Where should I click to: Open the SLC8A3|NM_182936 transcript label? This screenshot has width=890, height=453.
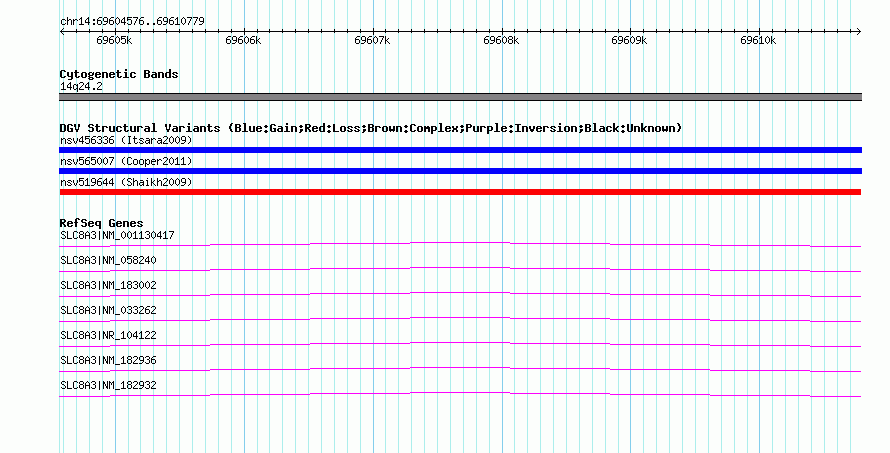pyautogui.click(x=108, y=360)
